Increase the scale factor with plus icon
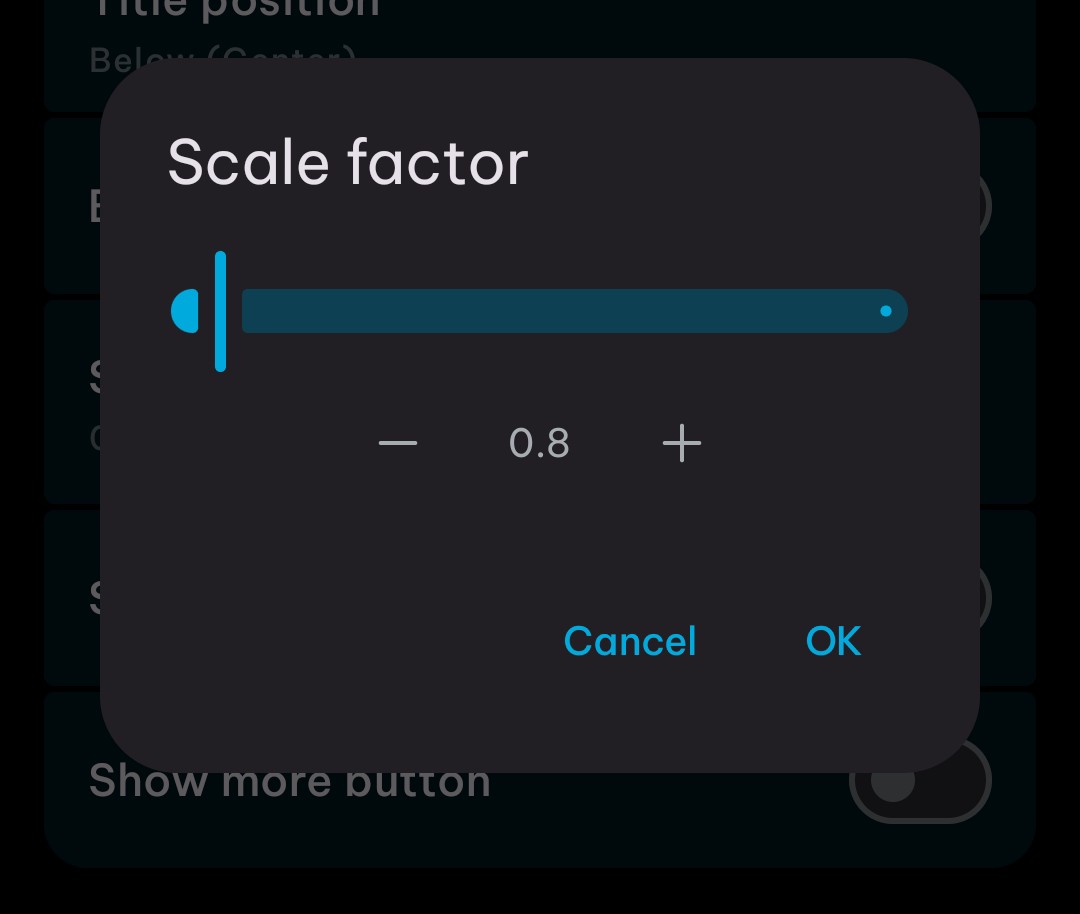 pyautogui.click(x=682, y=442)
